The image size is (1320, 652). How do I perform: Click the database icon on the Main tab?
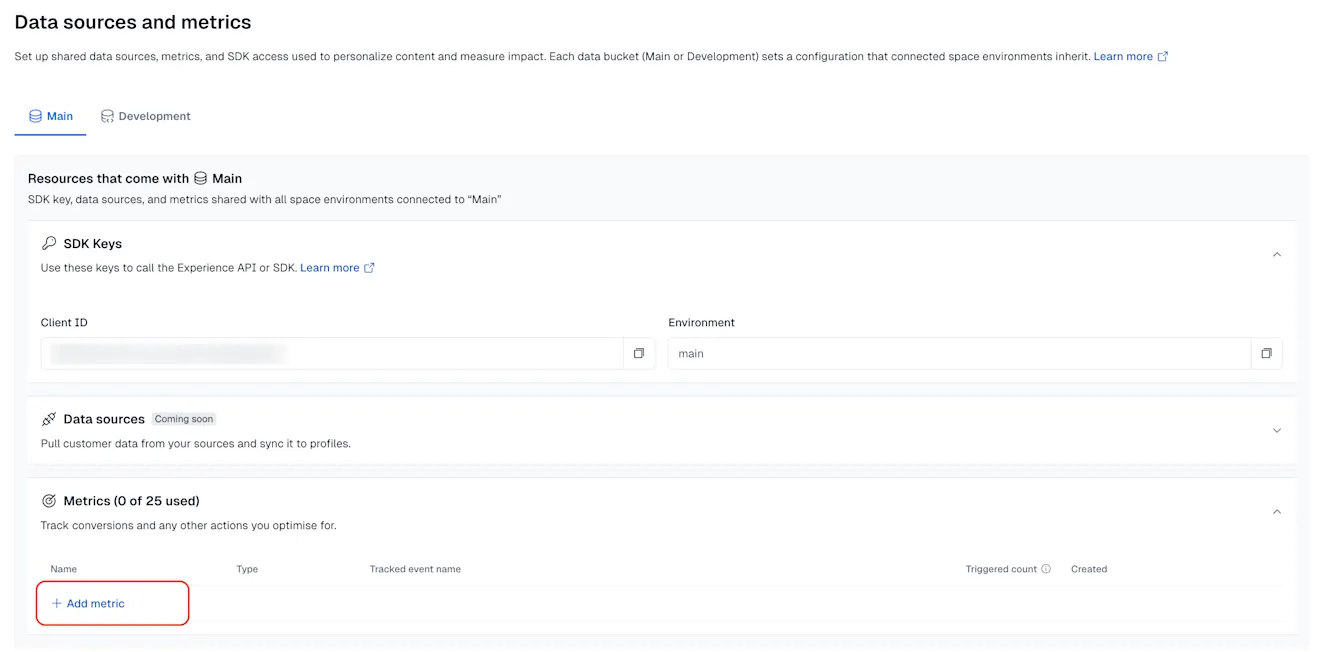point(35,115)
